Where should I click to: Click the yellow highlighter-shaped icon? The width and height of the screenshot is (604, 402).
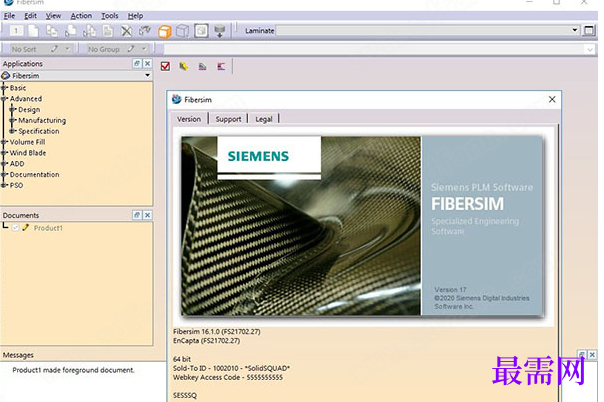coord(184,66)
